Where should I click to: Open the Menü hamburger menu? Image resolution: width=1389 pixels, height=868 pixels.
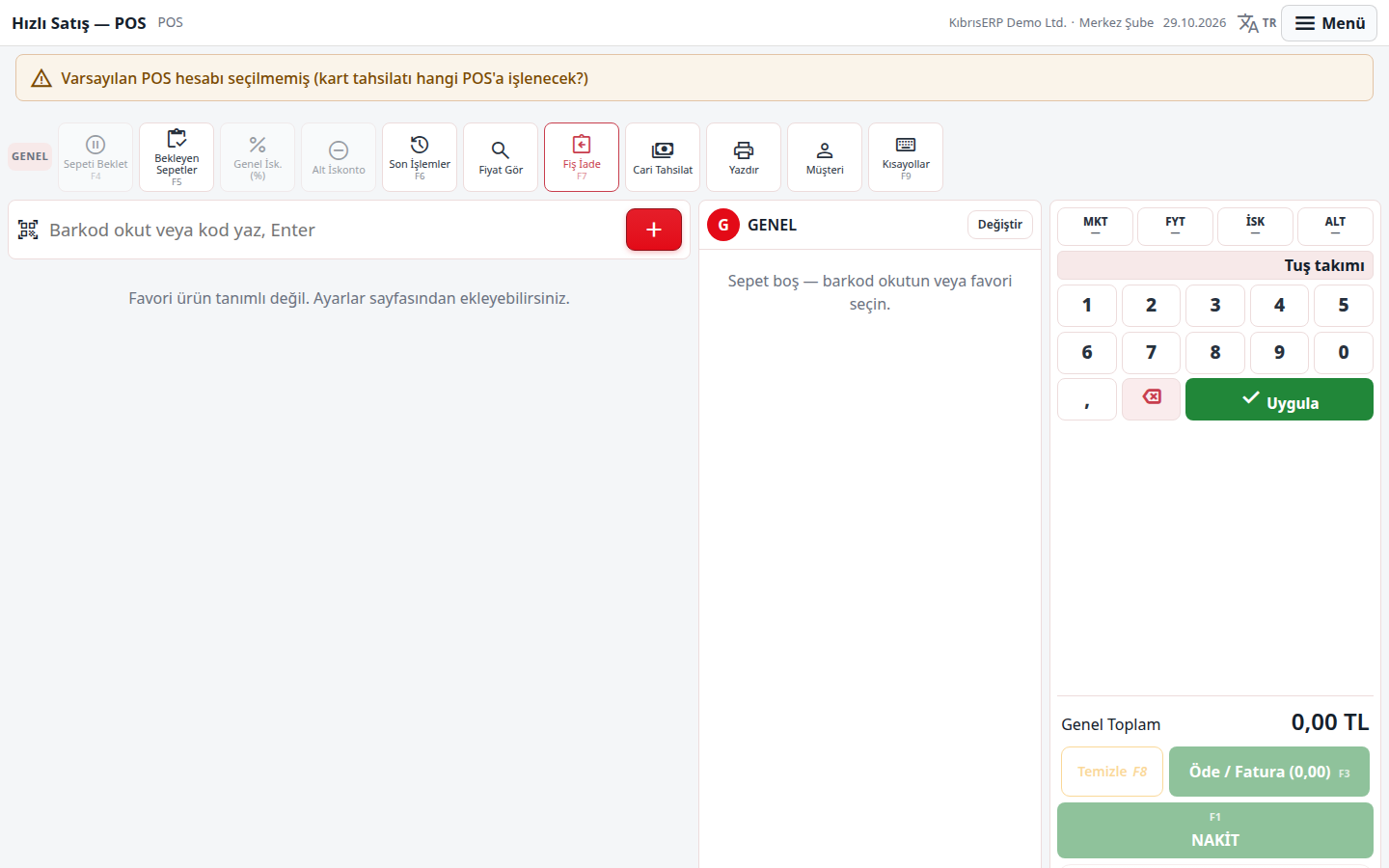tap(1329, 23)
